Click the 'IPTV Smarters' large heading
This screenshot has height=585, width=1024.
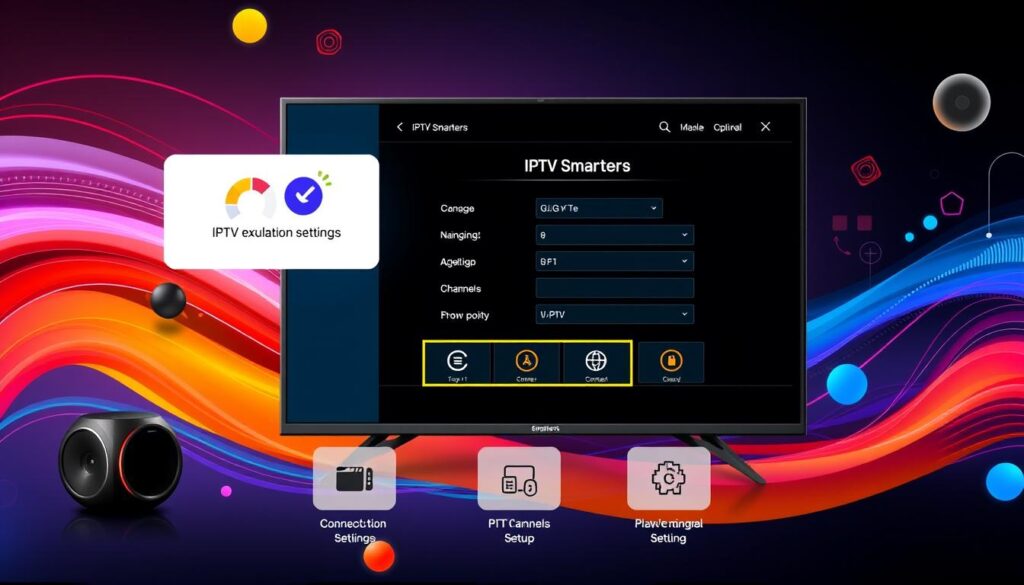(x=577, y=166)
